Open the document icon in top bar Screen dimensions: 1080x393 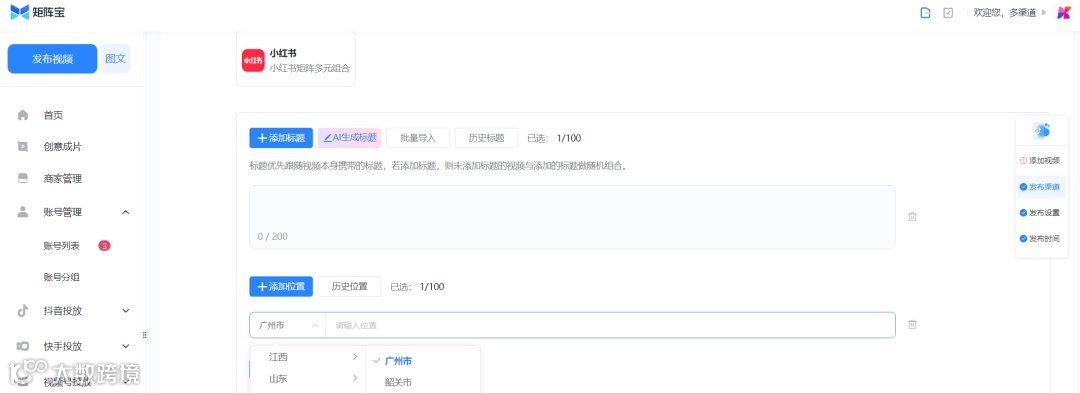tap(926, 12)
